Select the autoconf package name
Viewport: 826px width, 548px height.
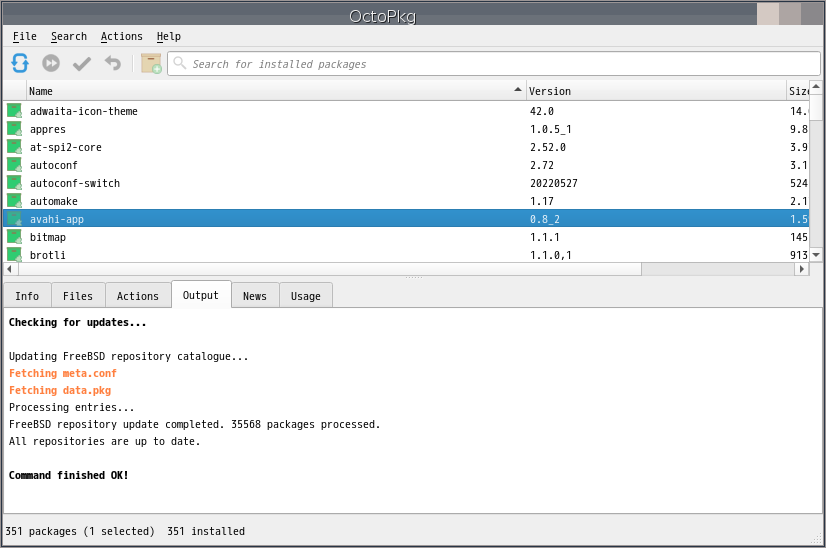tap(54, 165)
